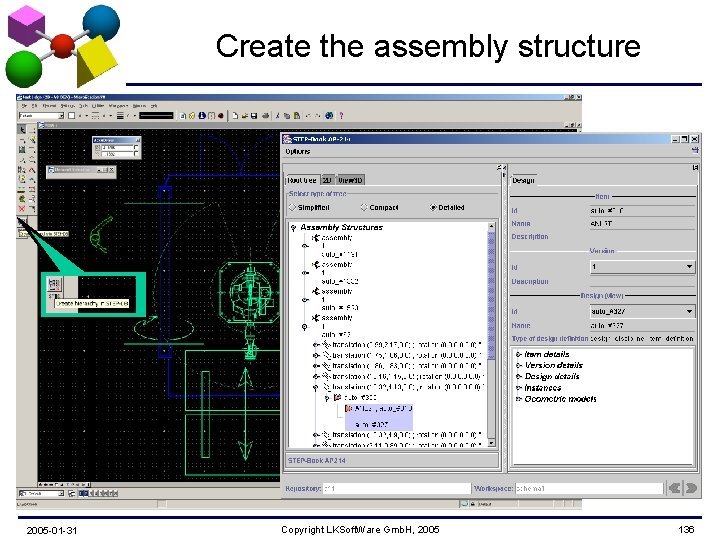
Task: Click the small icon at STEP-Book's right edge
Action: point(695,150)
